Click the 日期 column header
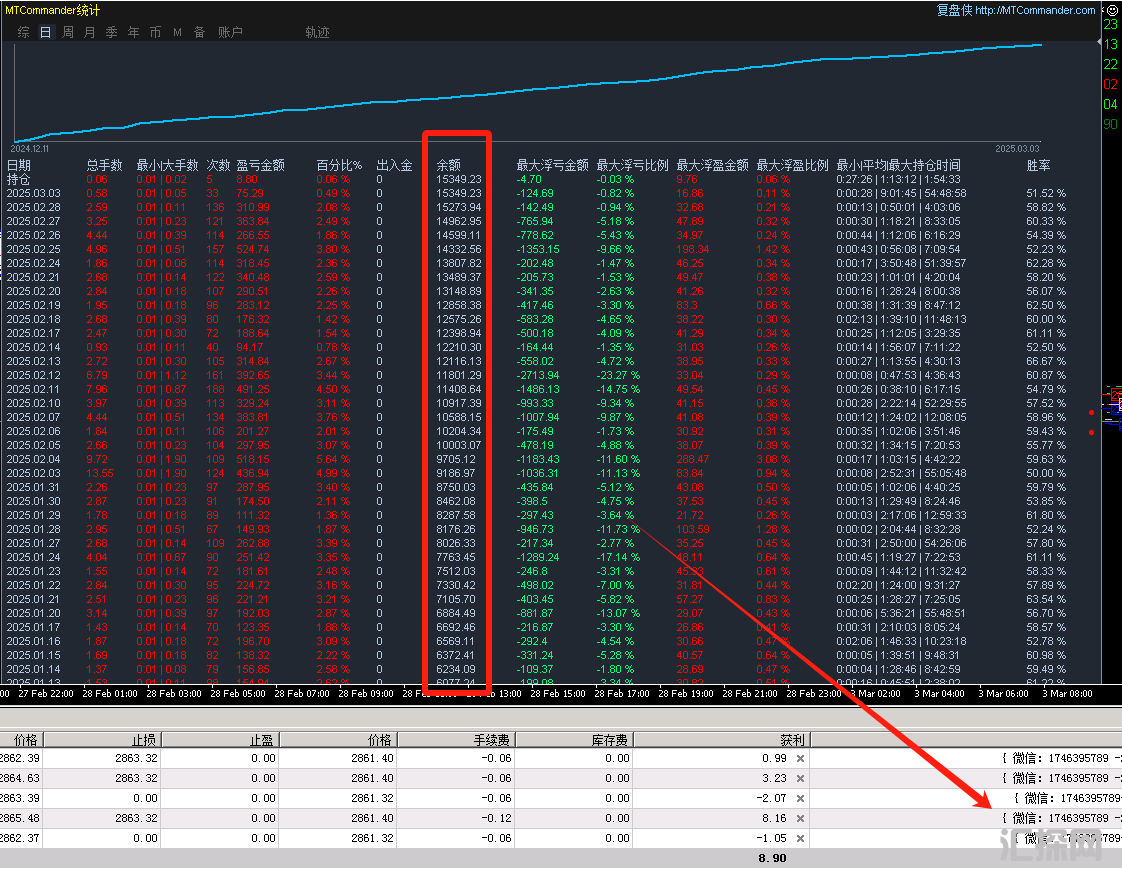 [x=19, y=165]
